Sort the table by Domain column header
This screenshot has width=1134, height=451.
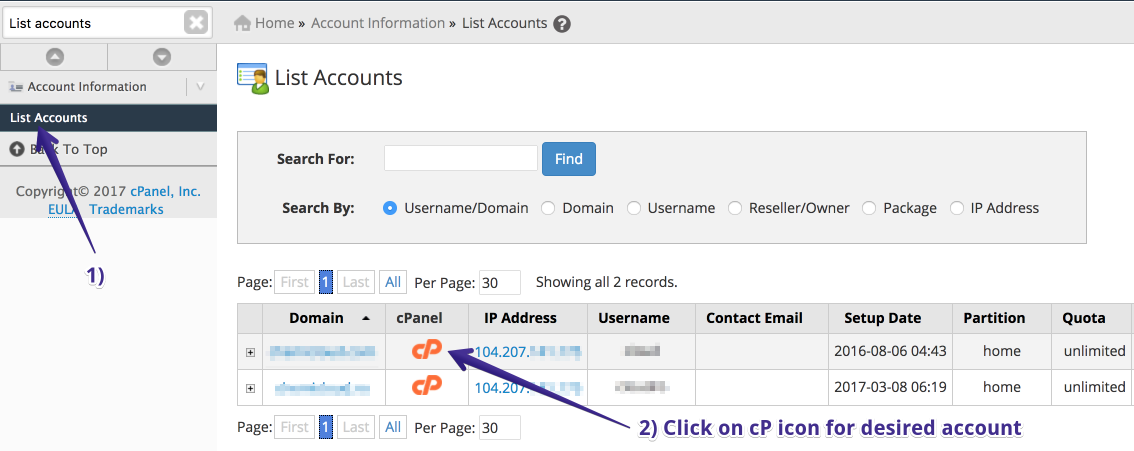316,318
